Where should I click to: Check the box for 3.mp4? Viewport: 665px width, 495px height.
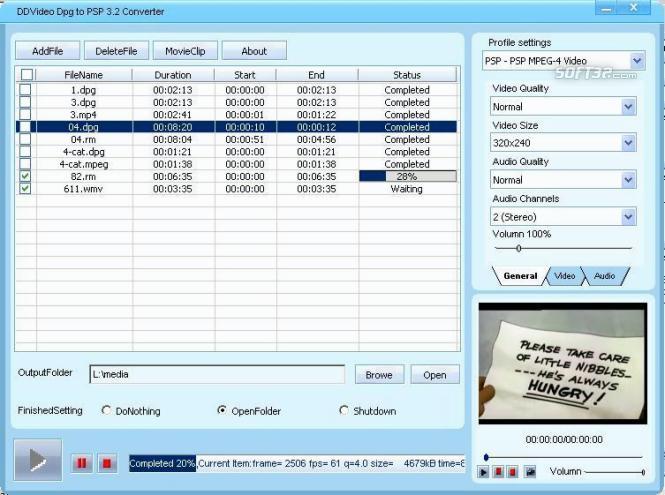[x=25, y=114]
